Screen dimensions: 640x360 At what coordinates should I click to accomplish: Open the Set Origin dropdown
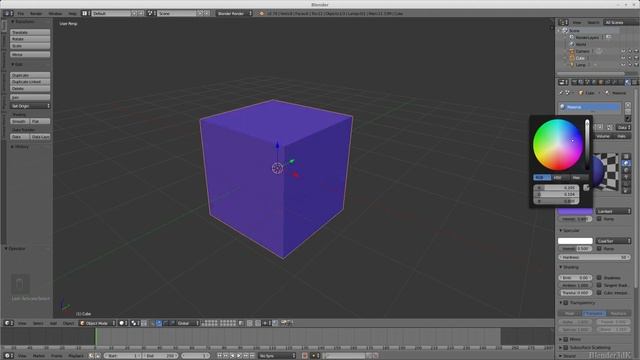click(x=31, y=106)
